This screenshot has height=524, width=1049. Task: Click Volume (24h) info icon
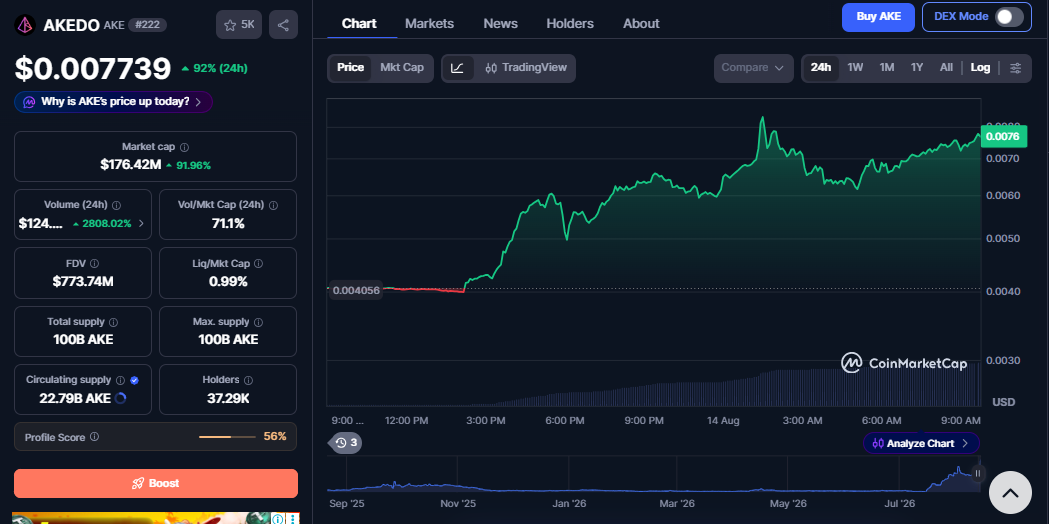pos(116,205)
